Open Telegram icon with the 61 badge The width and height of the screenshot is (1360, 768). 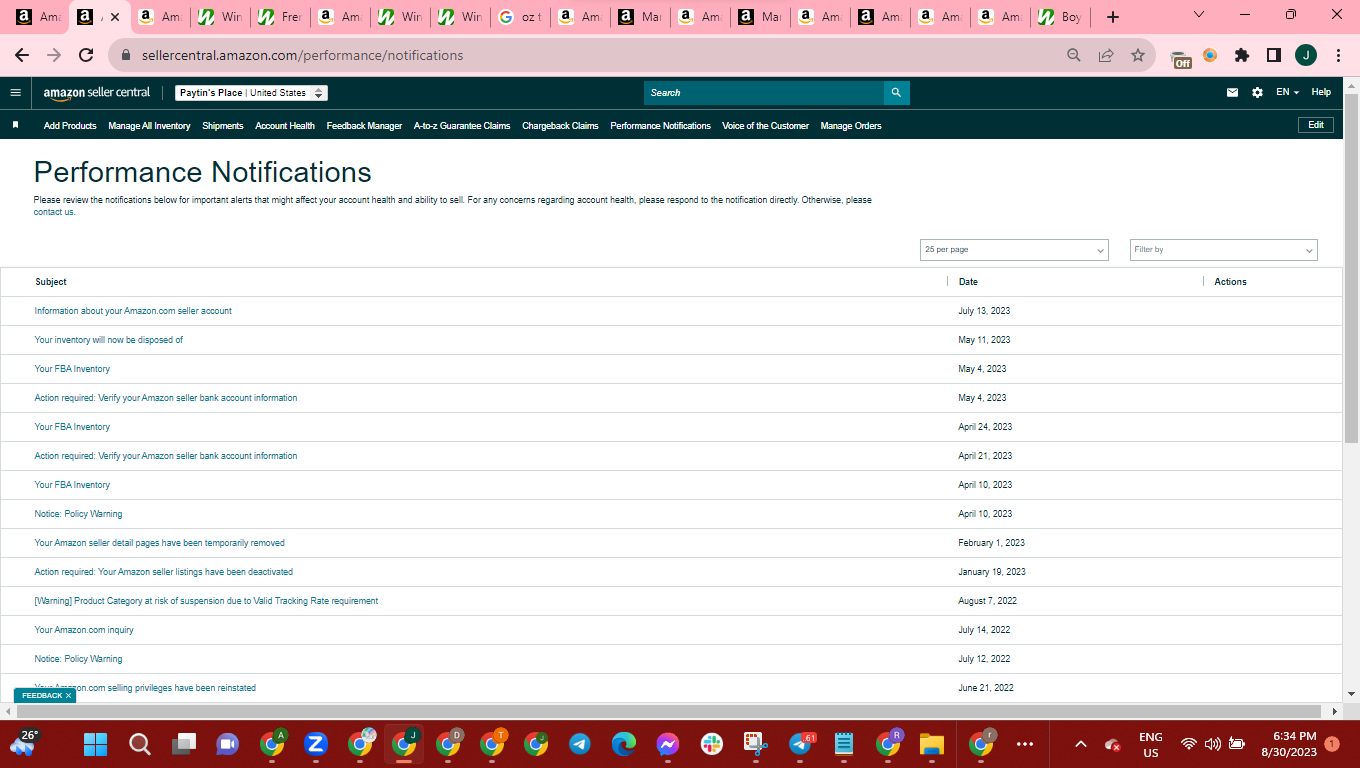802,743
